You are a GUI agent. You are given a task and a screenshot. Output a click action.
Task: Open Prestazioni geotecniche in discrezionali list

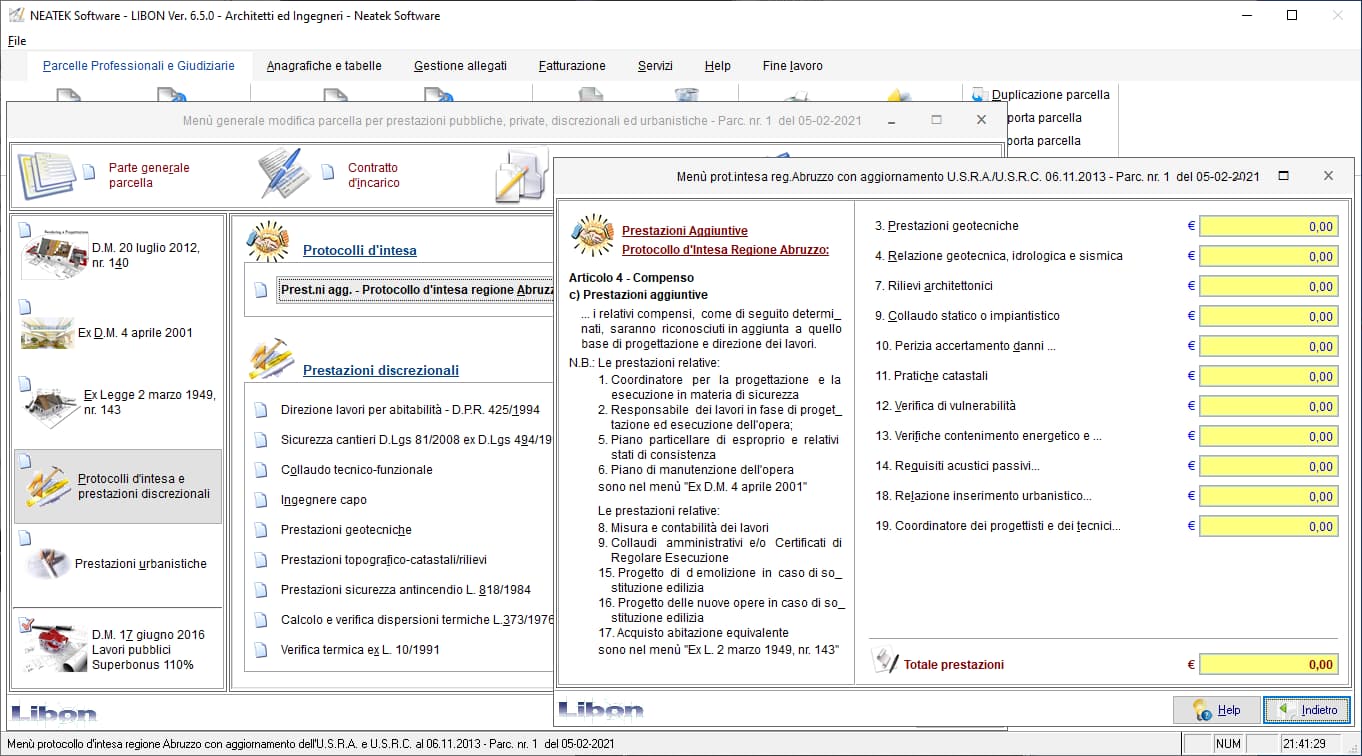tap(346, 530)
